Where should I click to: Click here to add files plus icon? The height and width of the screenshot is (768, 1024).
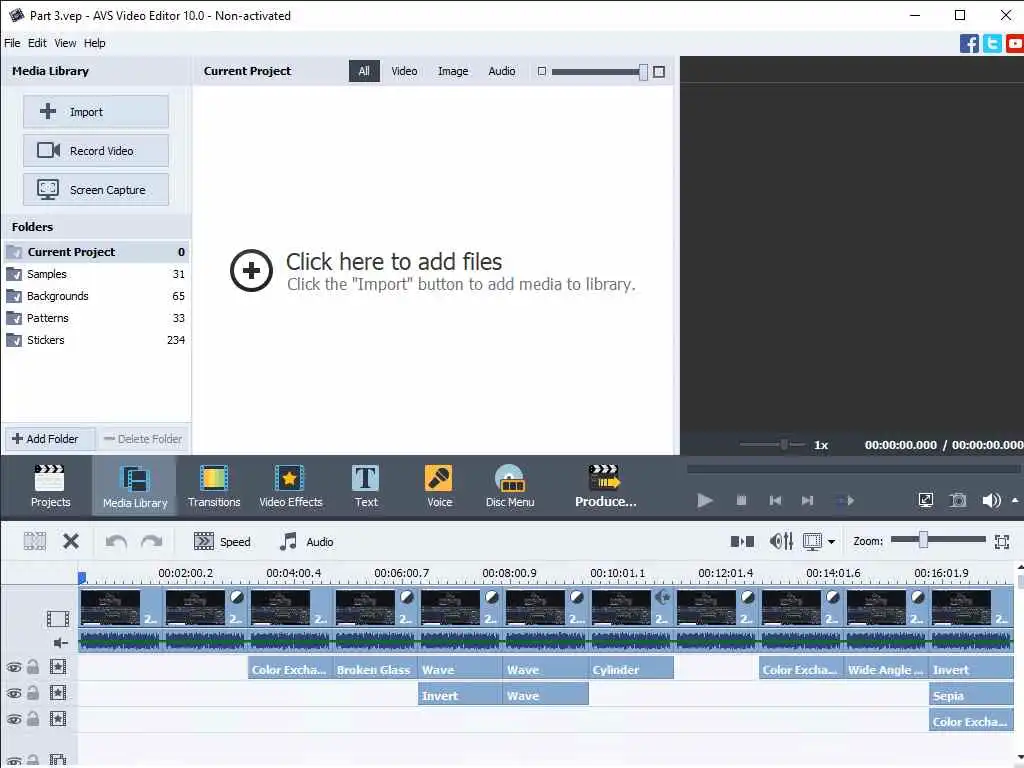pos(251,270)
